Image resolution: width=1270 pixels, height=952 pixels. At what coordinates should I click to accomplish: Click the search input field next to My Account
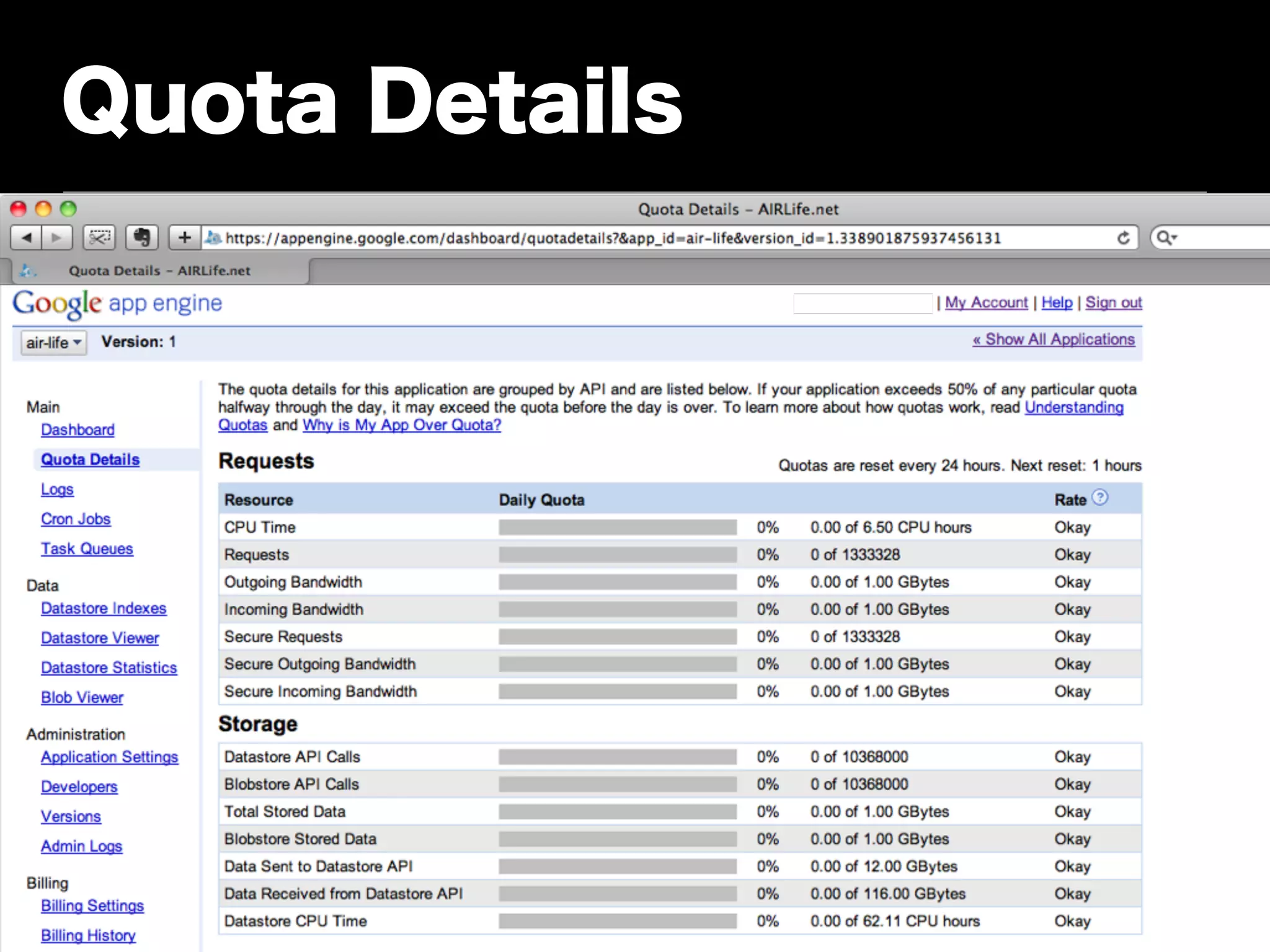(x=863, y=304)
